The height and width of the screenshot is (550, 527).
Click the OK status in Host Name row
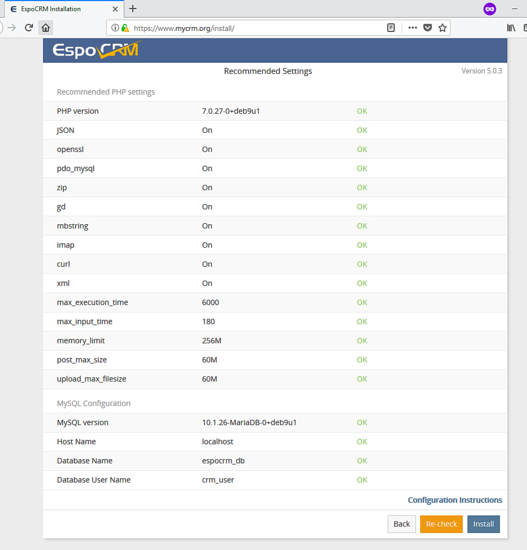(x=362, y=442)
